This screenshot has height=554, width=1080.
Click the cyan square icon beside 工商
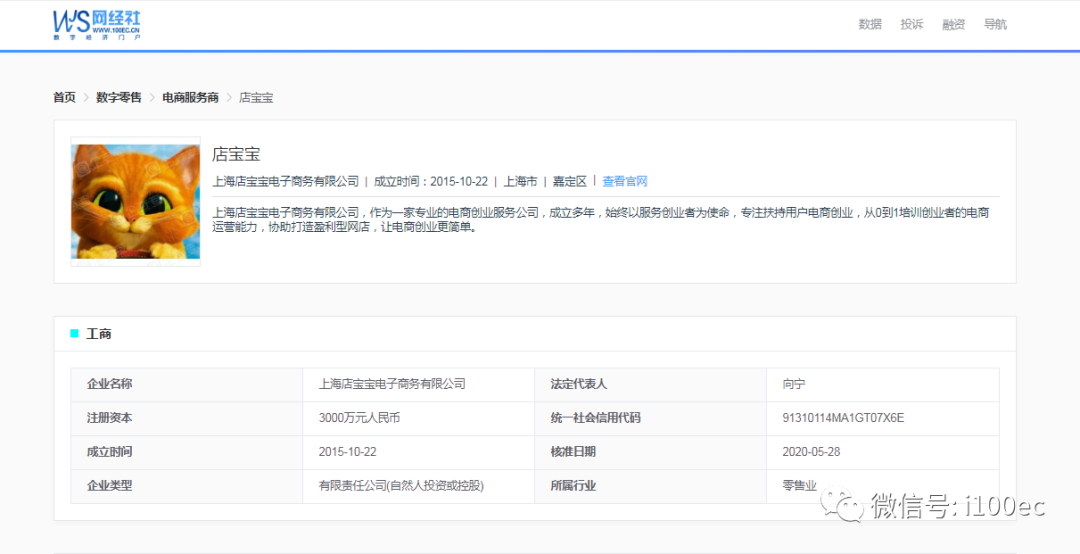(75, 334)
